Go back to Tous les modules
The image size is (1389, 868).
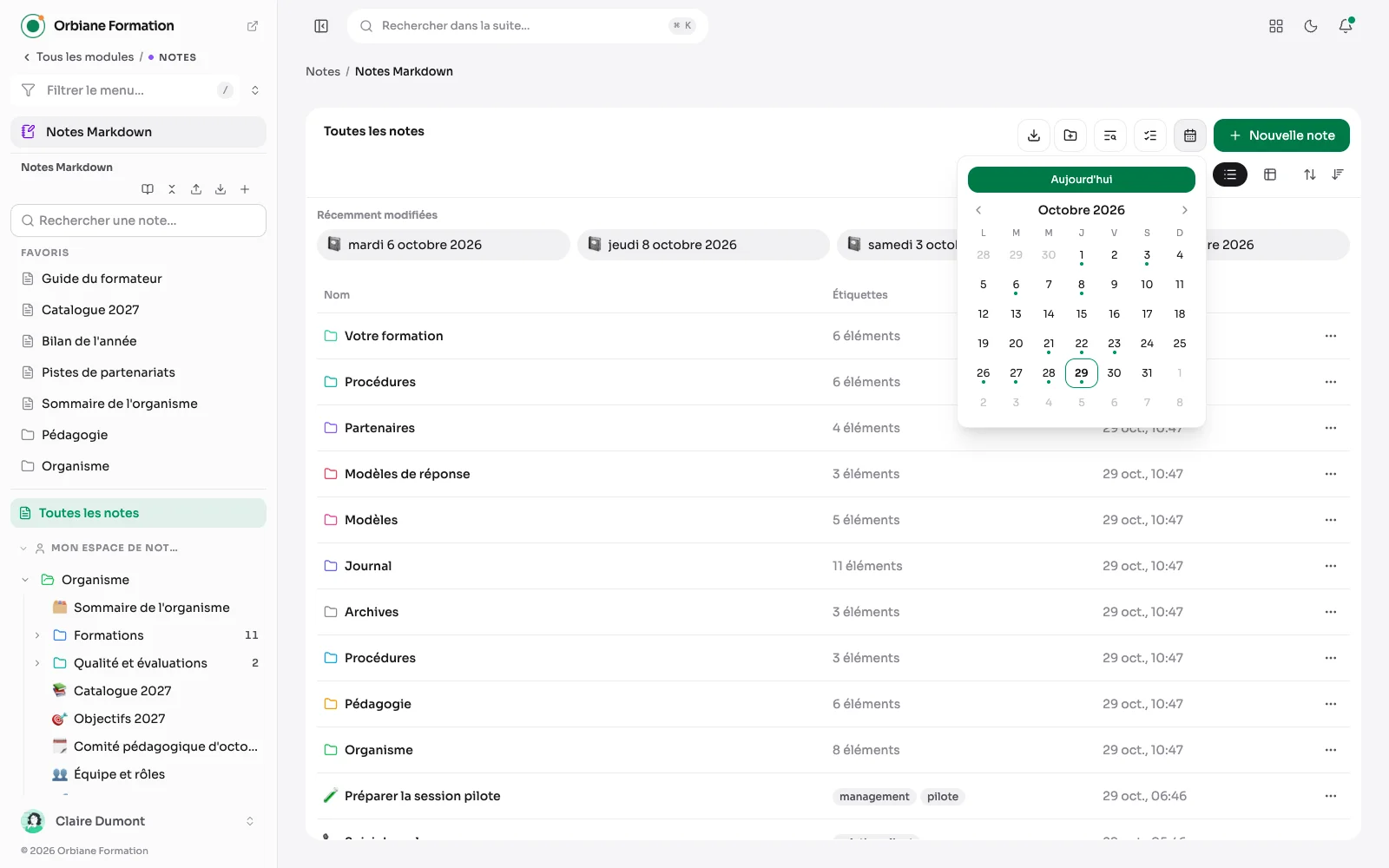pyautogui.click(x=79, y=57)
